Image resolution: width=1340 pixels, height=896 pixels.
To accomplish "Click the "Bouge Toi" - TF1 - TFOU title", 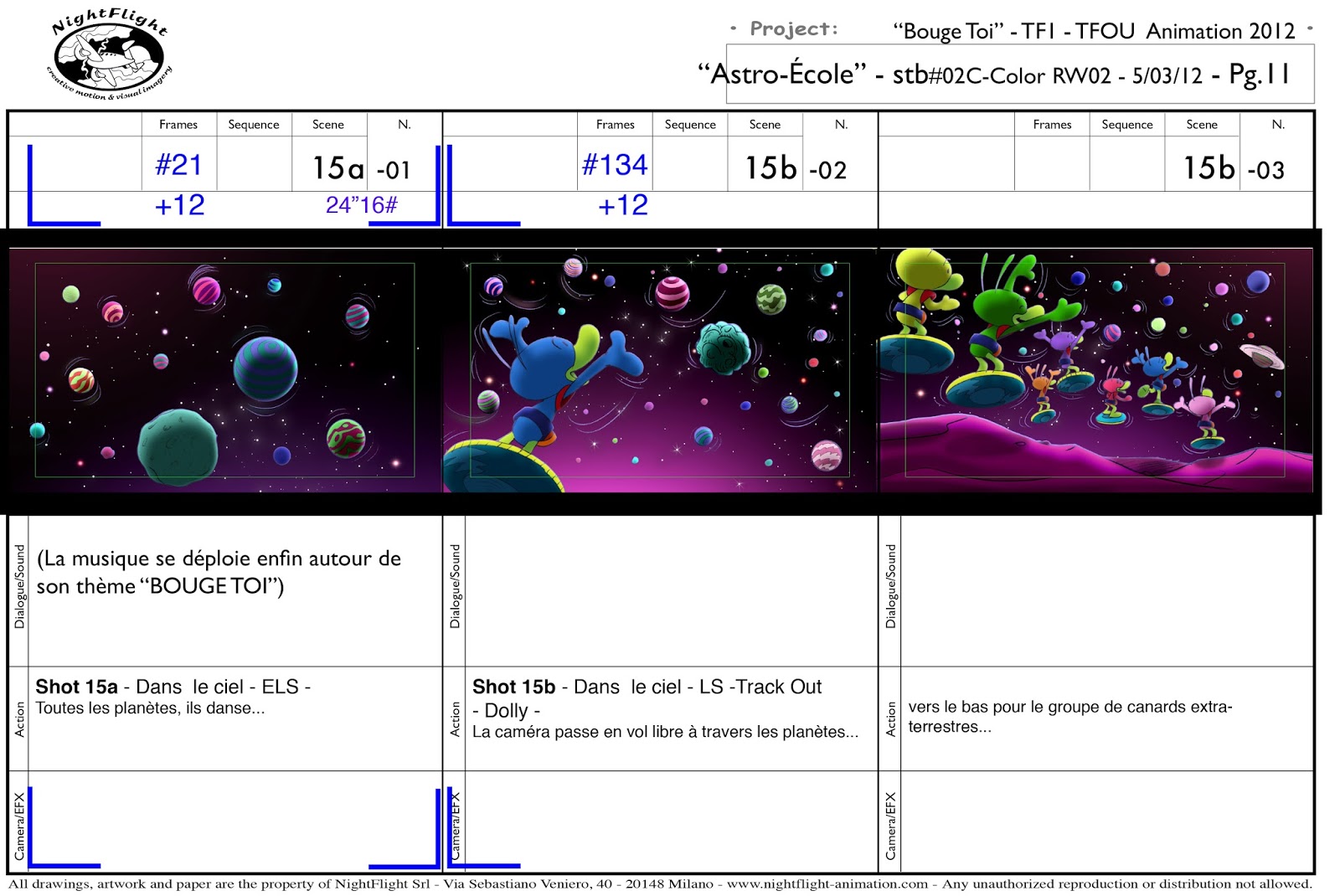I will coord(1093,31).
